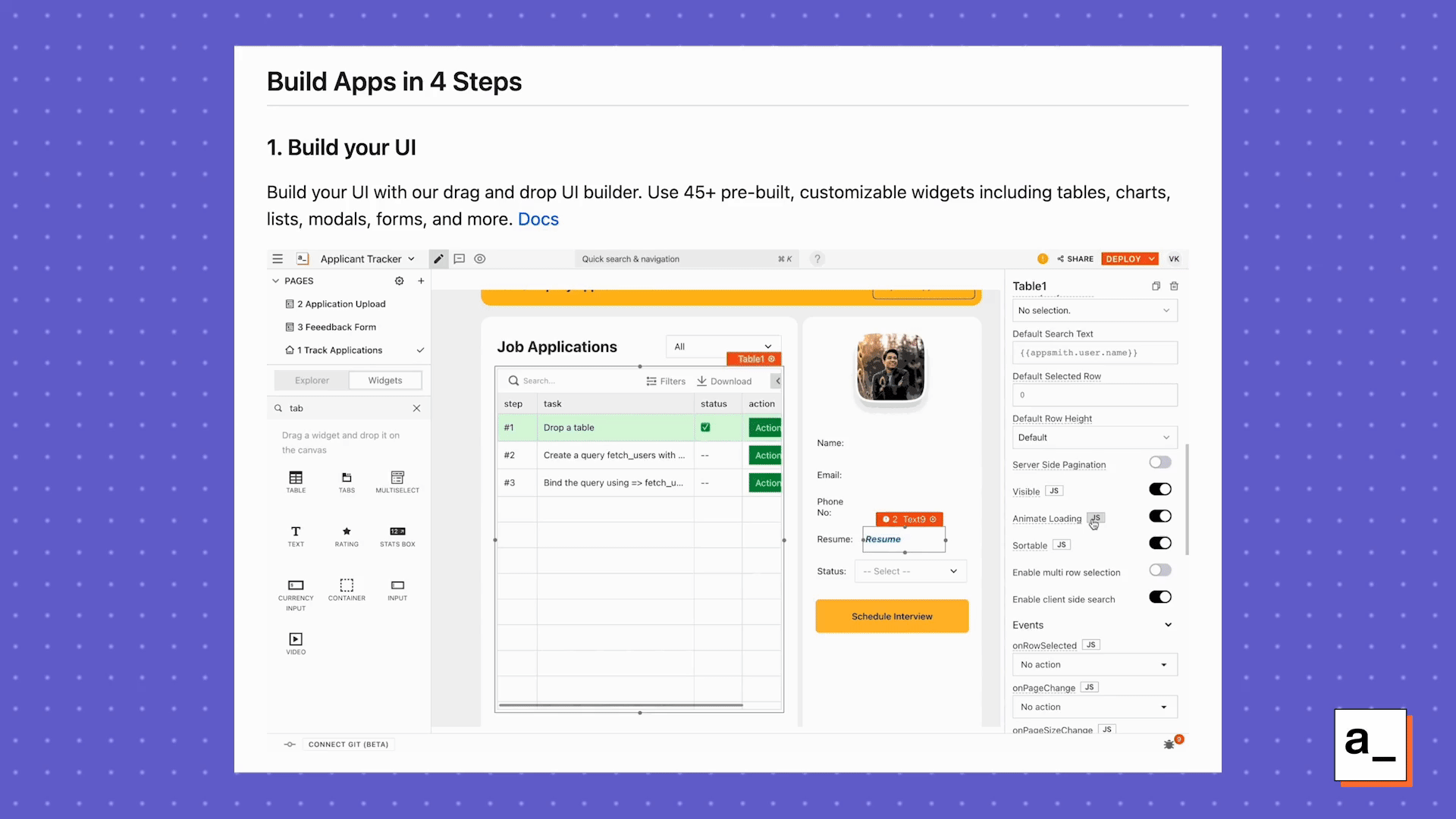Open the debugger bug icon
This screenshot has height=819, width=1456.
(x=1169, y=745)
